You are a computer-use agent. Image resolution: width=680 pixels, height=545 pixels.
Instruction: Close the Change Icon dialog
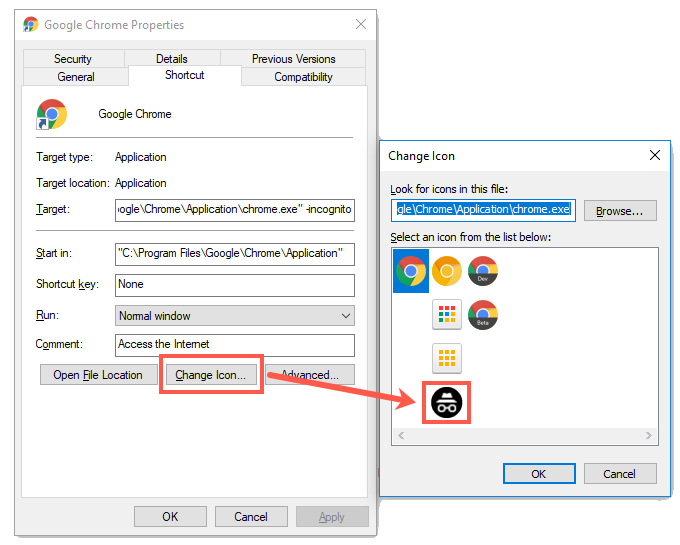coord(655,155)
